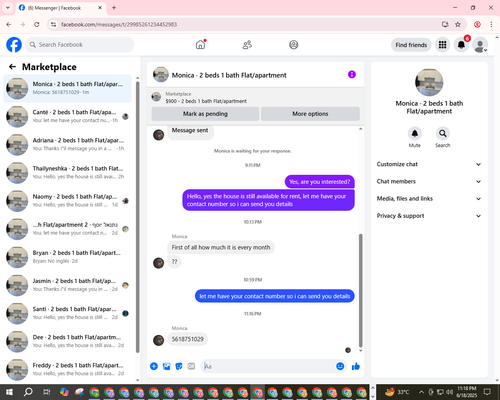Open the Friends icon in top navigation
Image resolution: width=500 pixels, height=400 pixels.
click(247, 45)
